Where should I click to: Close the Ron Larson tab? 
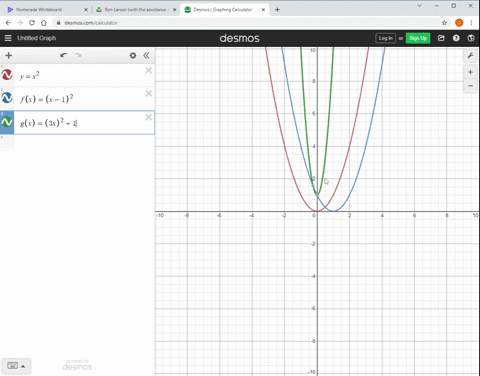point(174,10)
